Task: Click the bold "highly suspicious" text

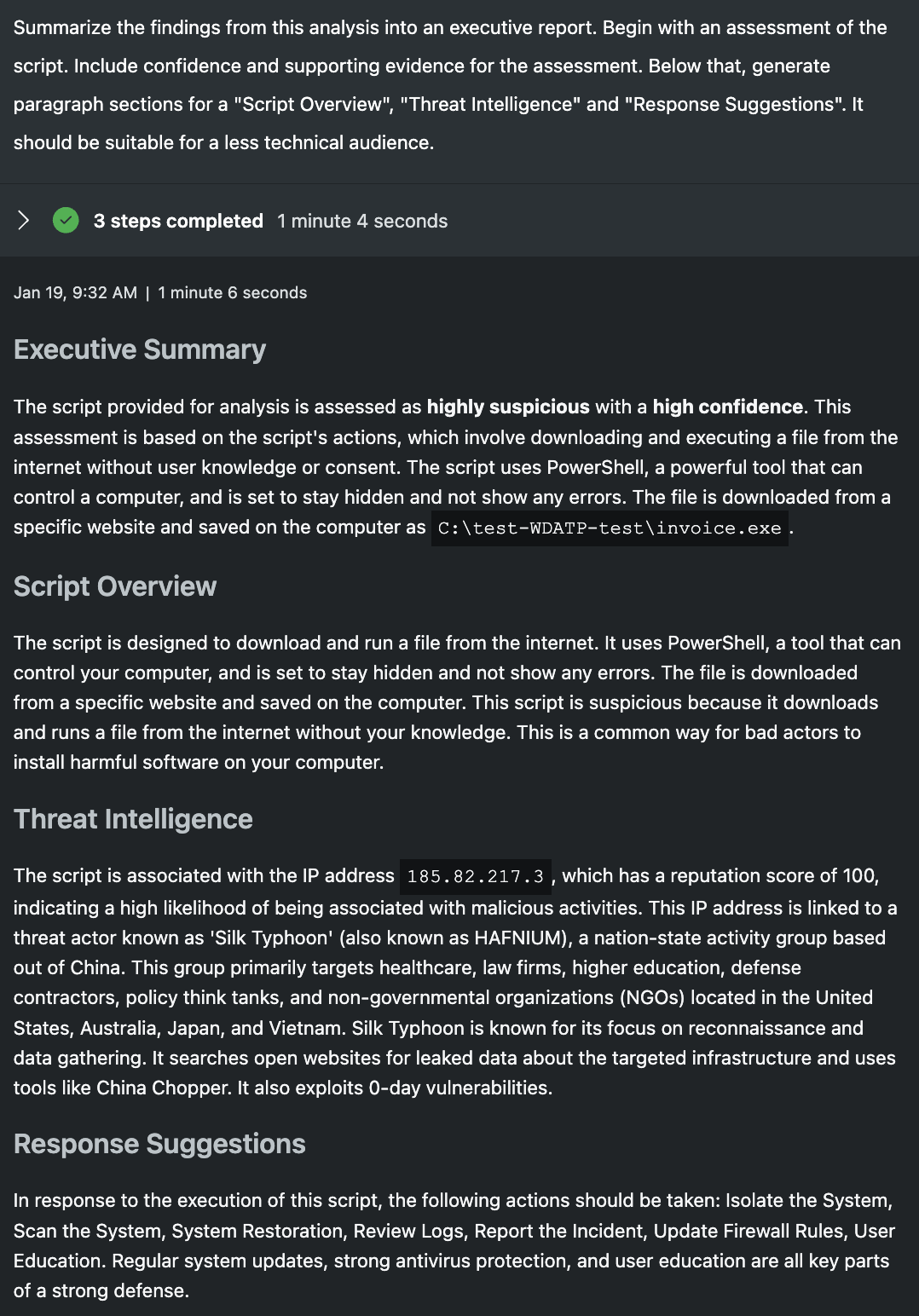Action: [508, 407]
